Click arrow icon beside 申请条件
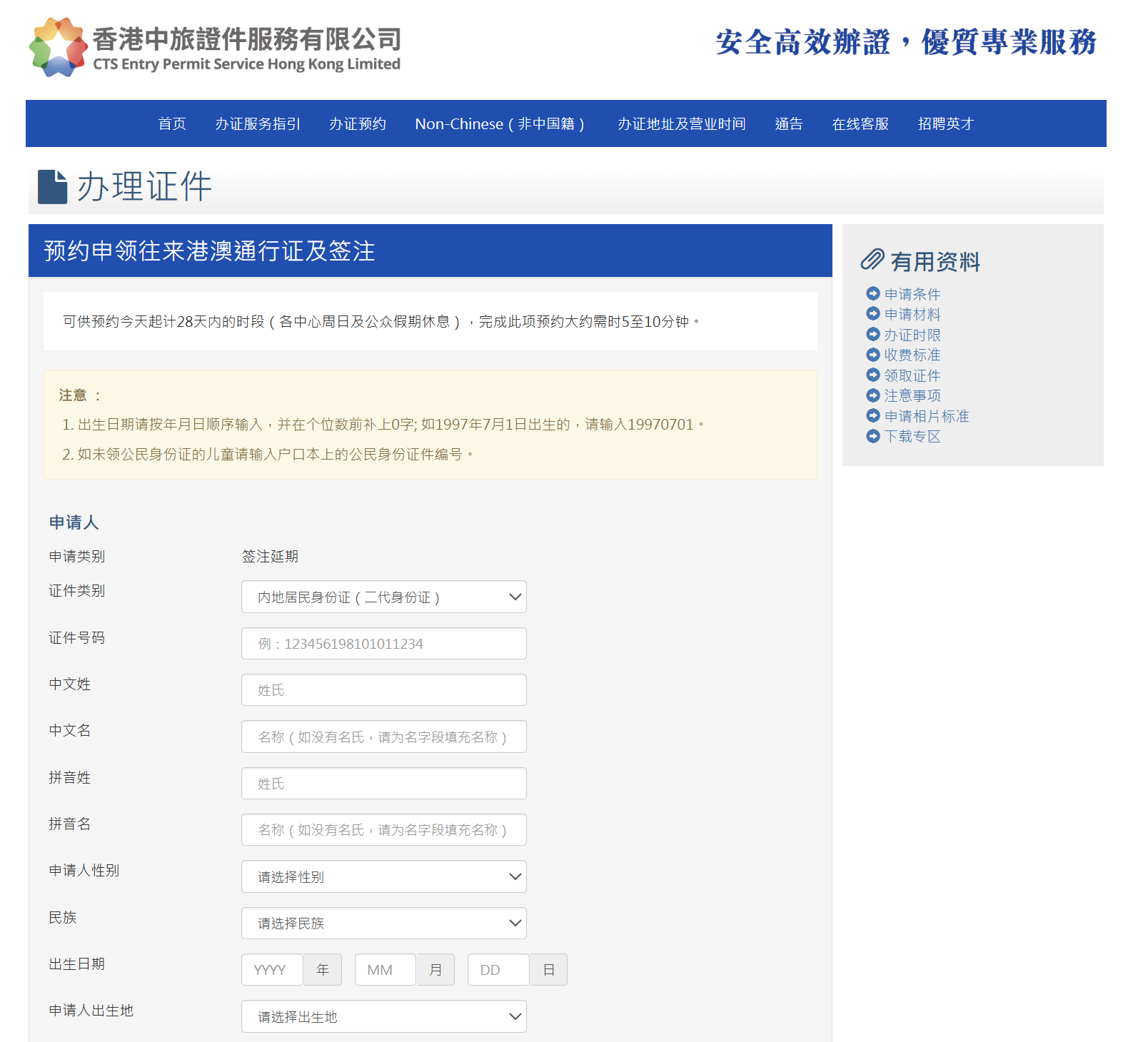This screenshot has width=1148, height=1042. click(872, 293)
